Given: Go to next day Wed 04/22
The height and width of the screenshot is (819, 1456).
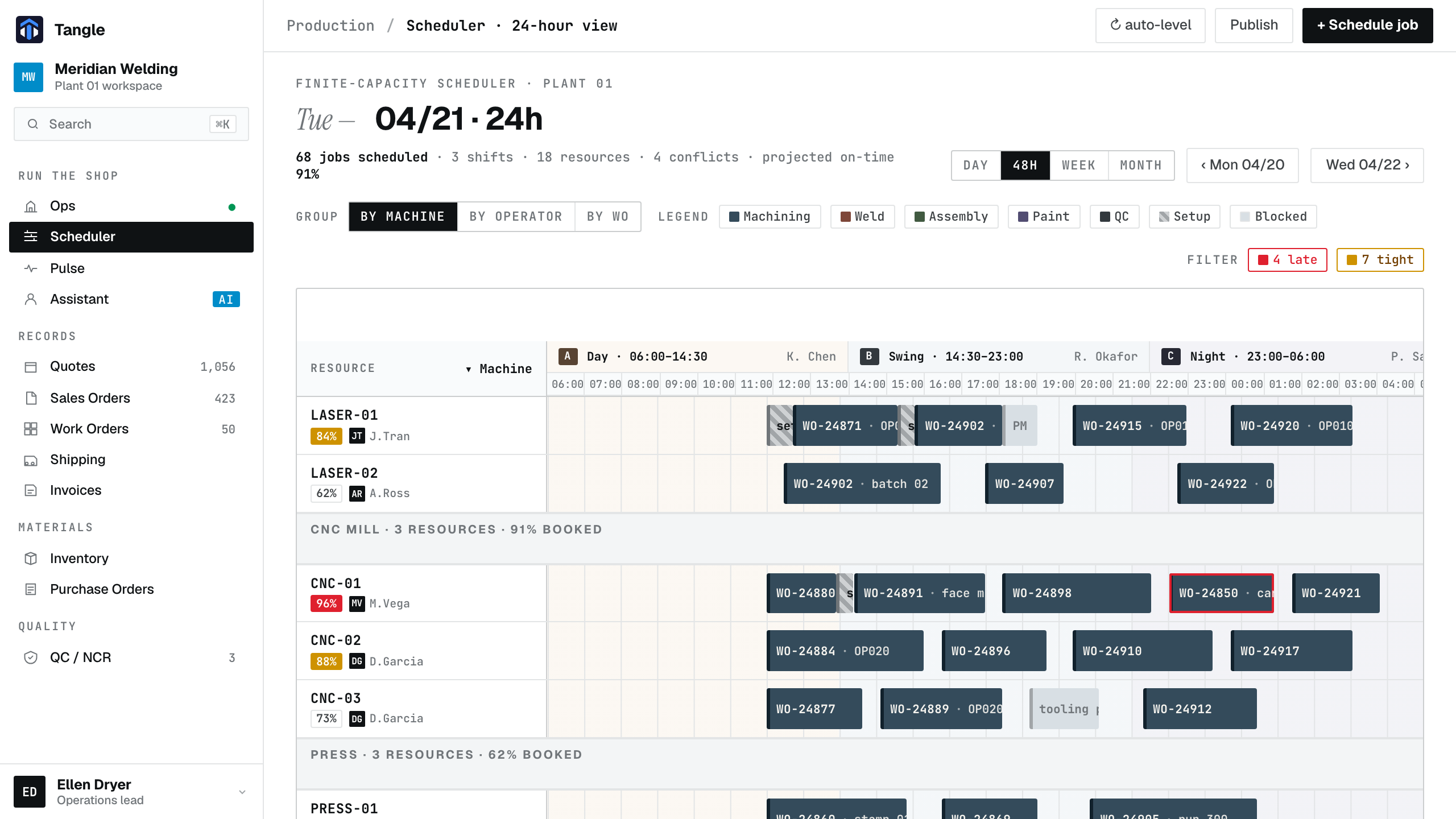Looking at the screenshot, I should [1367, 166].
